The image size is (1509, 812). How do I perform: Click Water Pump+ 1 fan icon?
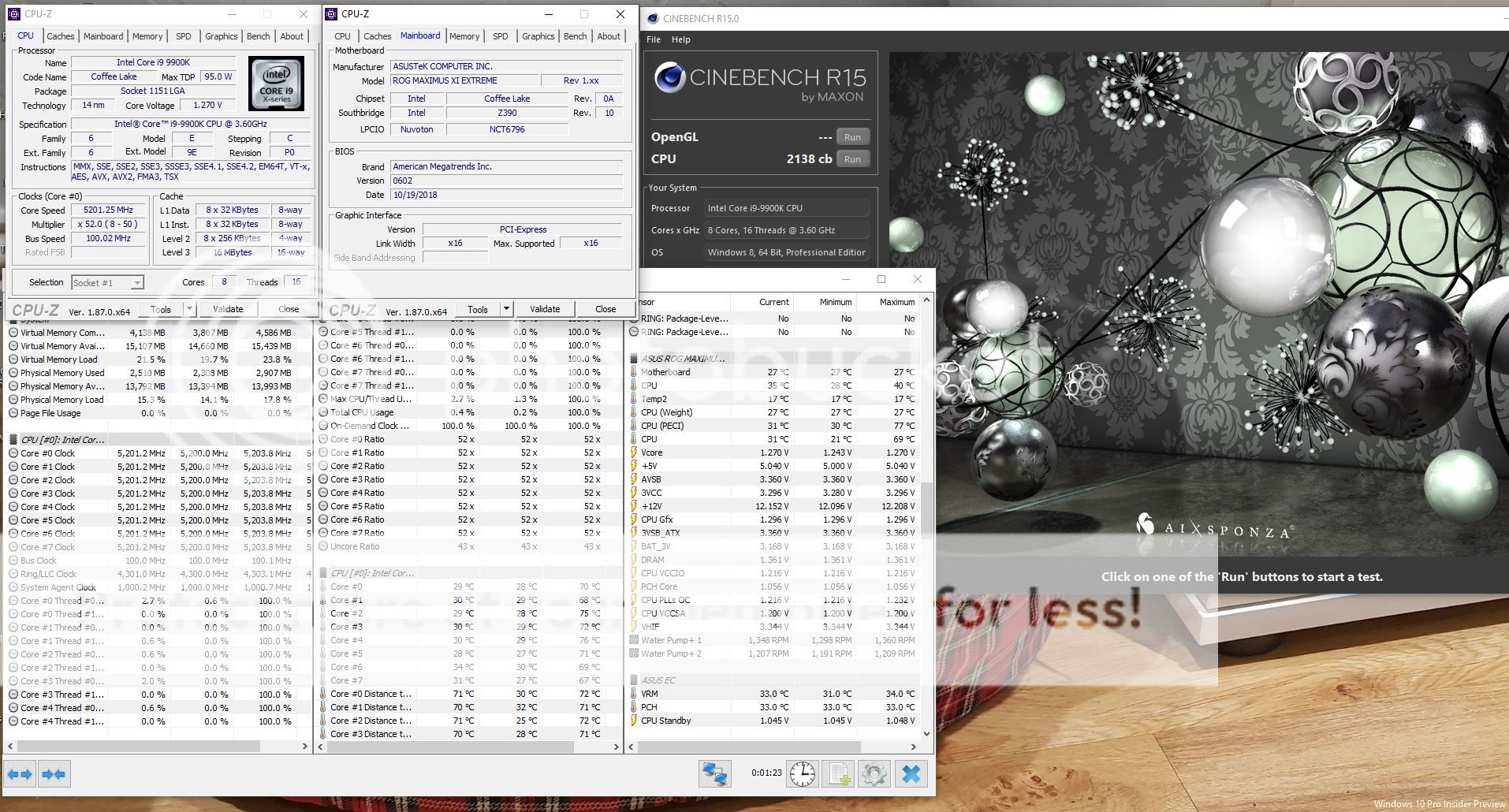tap(634, 640)
